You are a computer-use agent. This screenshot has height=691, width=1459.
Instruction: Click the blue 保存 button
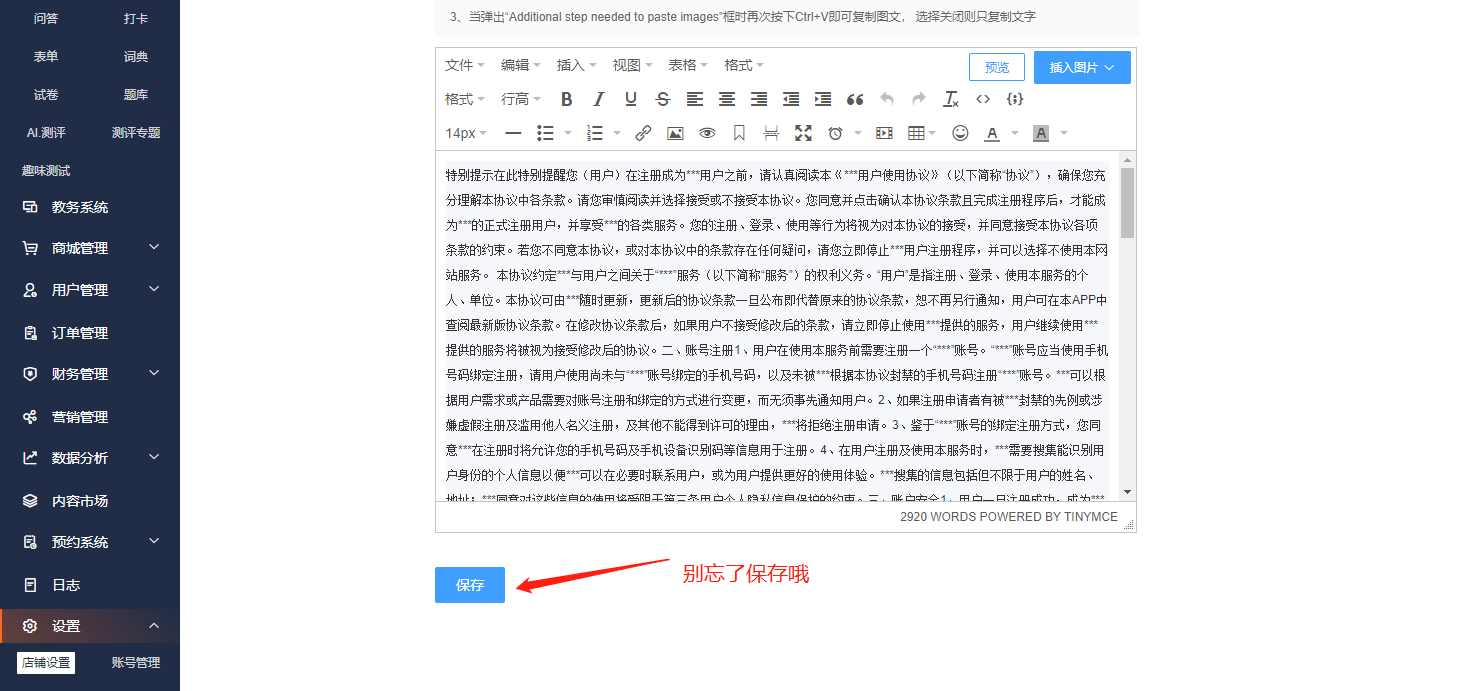(x=470, y=585)
